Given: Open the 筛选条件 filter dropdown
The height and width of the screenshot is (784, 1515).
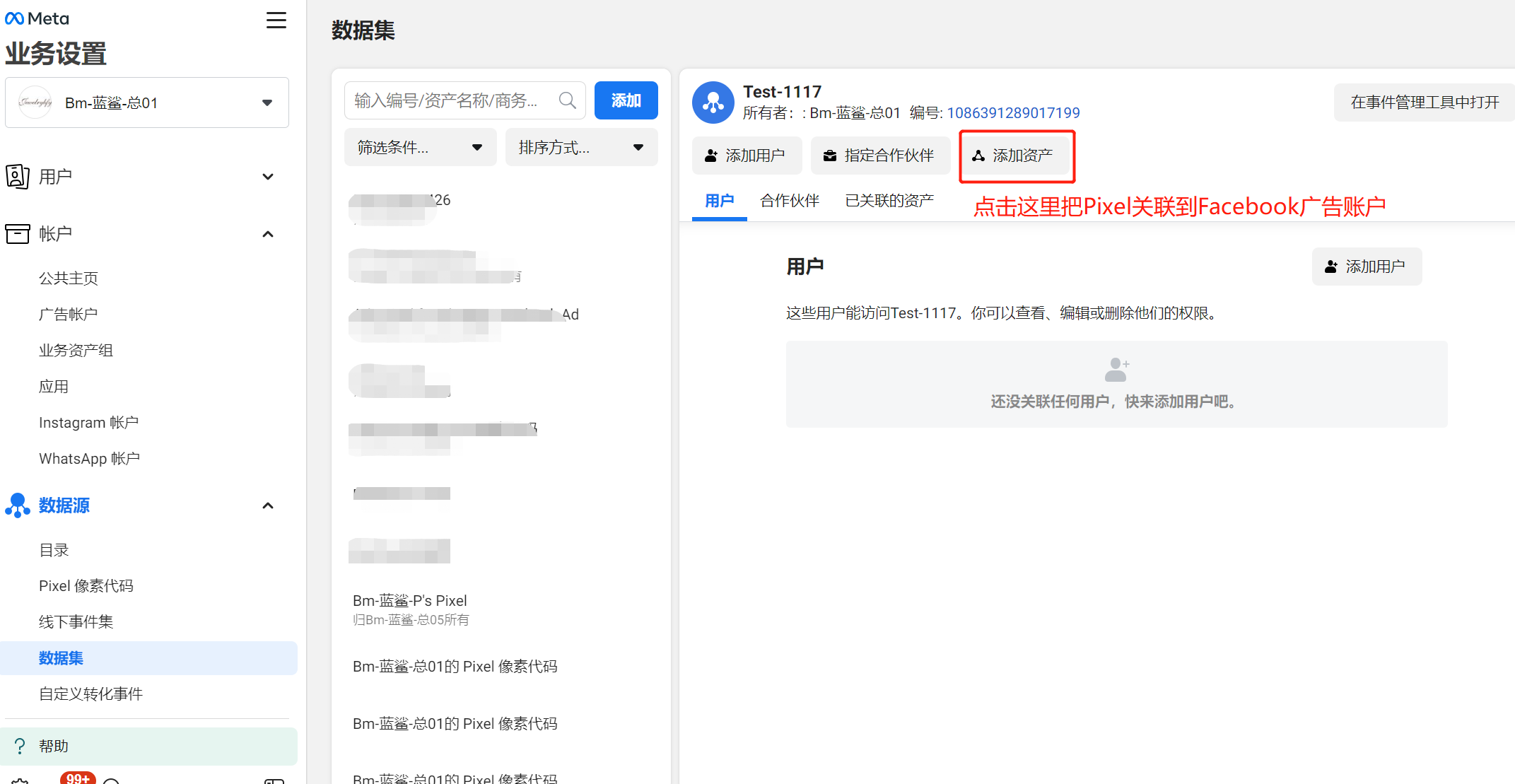Looking at the screenshot, I should click(420, 147).
